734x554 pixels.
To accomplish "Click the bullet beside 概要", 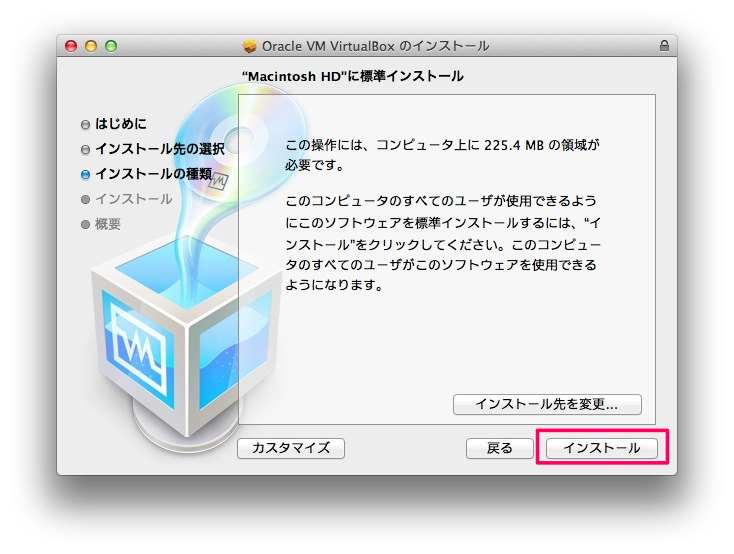I will point(85,225).
